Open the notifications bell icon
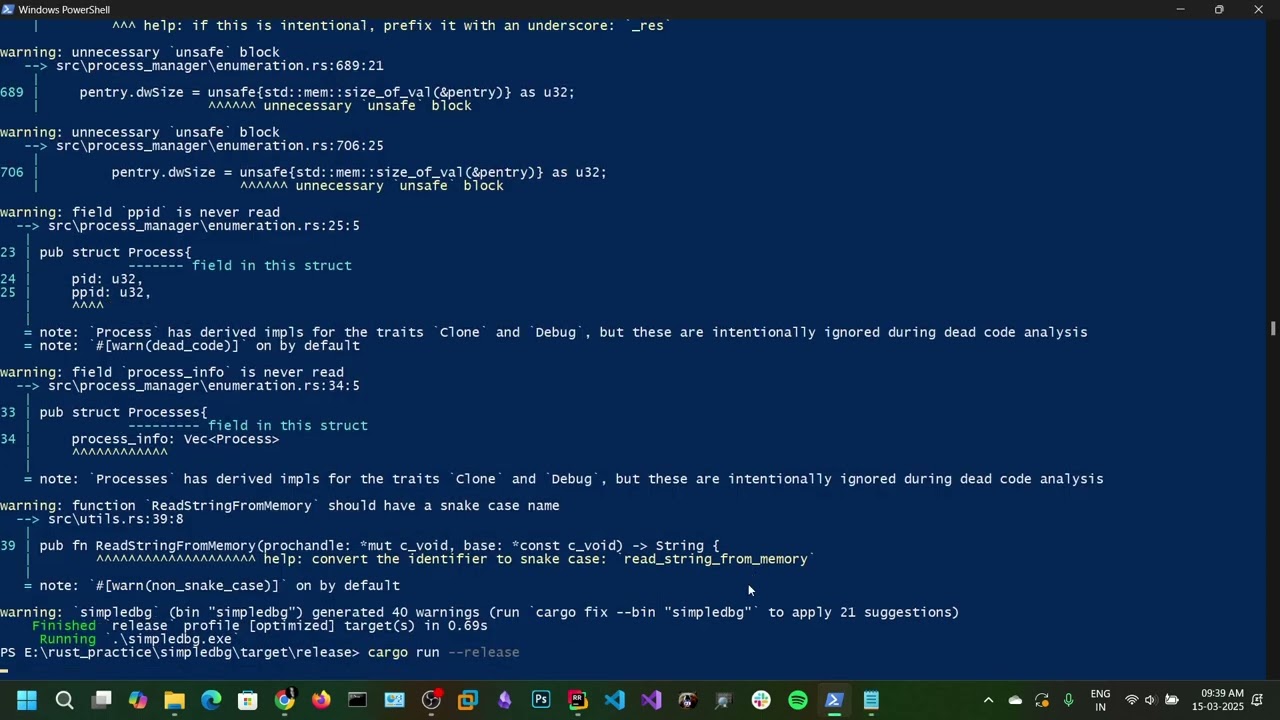 click(1258, 700)
